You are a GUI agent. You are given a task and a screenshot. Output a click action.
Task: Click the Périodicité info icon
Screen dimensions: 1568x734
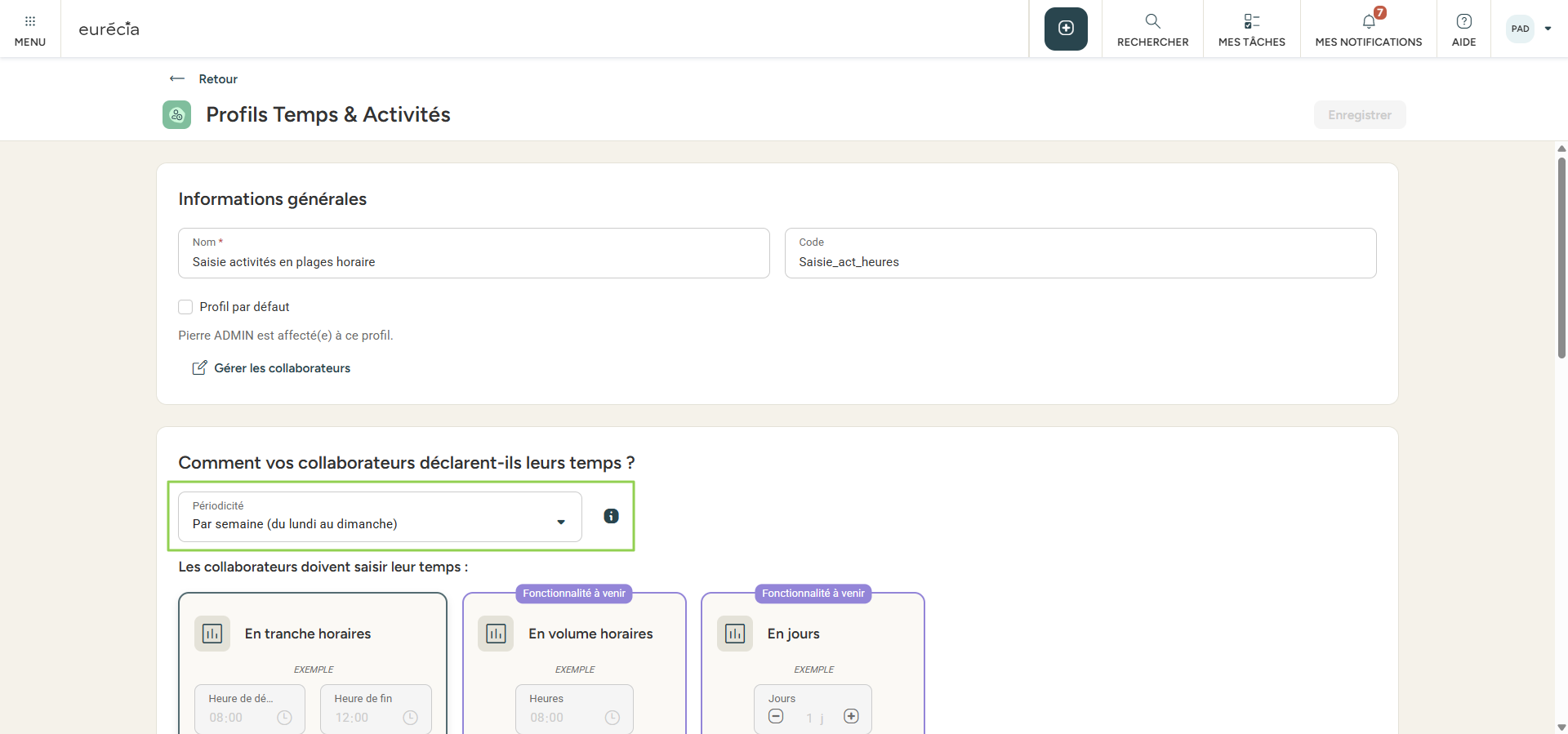(611, 516)
